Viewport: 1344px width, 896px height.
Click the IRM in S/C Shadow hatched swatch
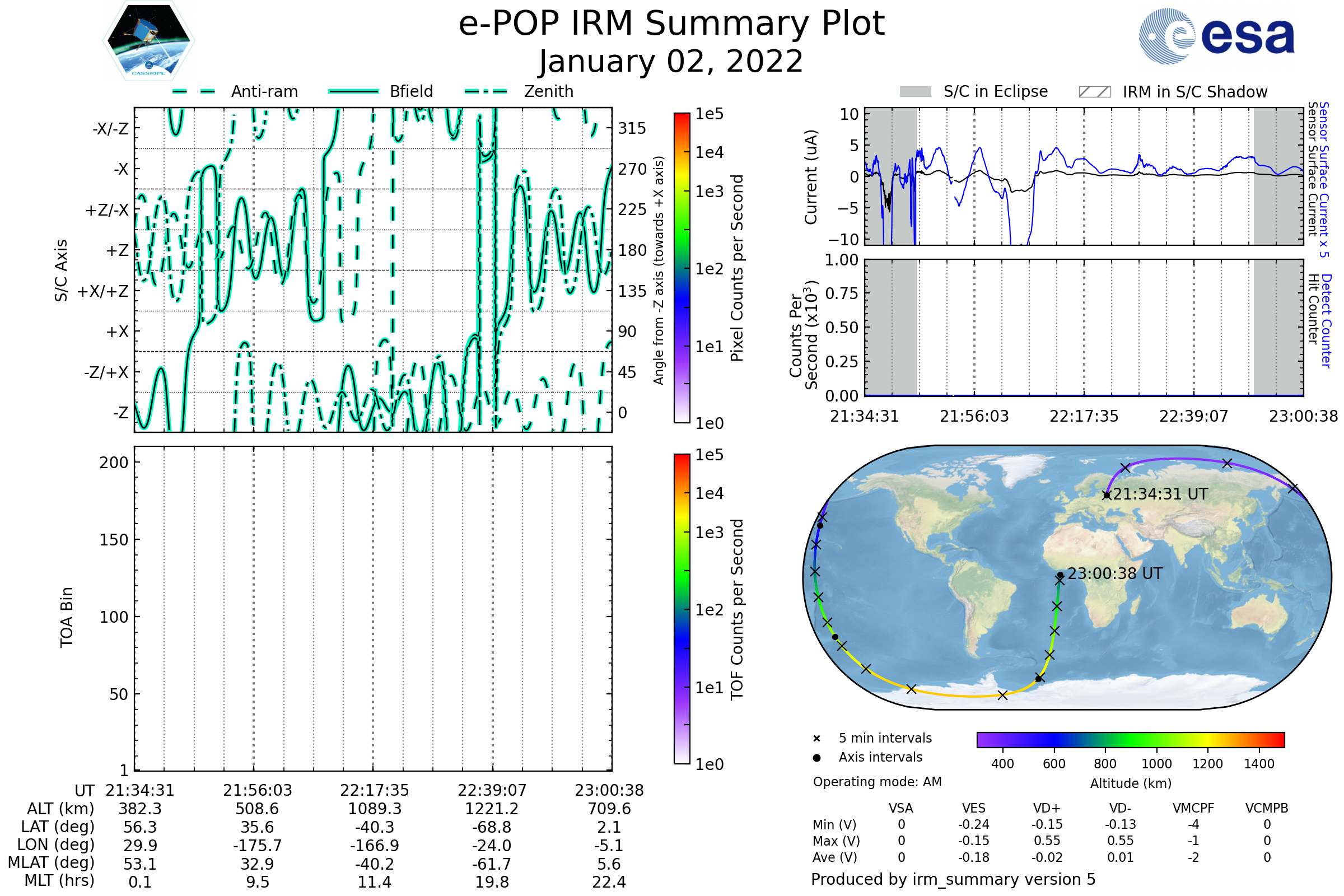point(1094,92)
